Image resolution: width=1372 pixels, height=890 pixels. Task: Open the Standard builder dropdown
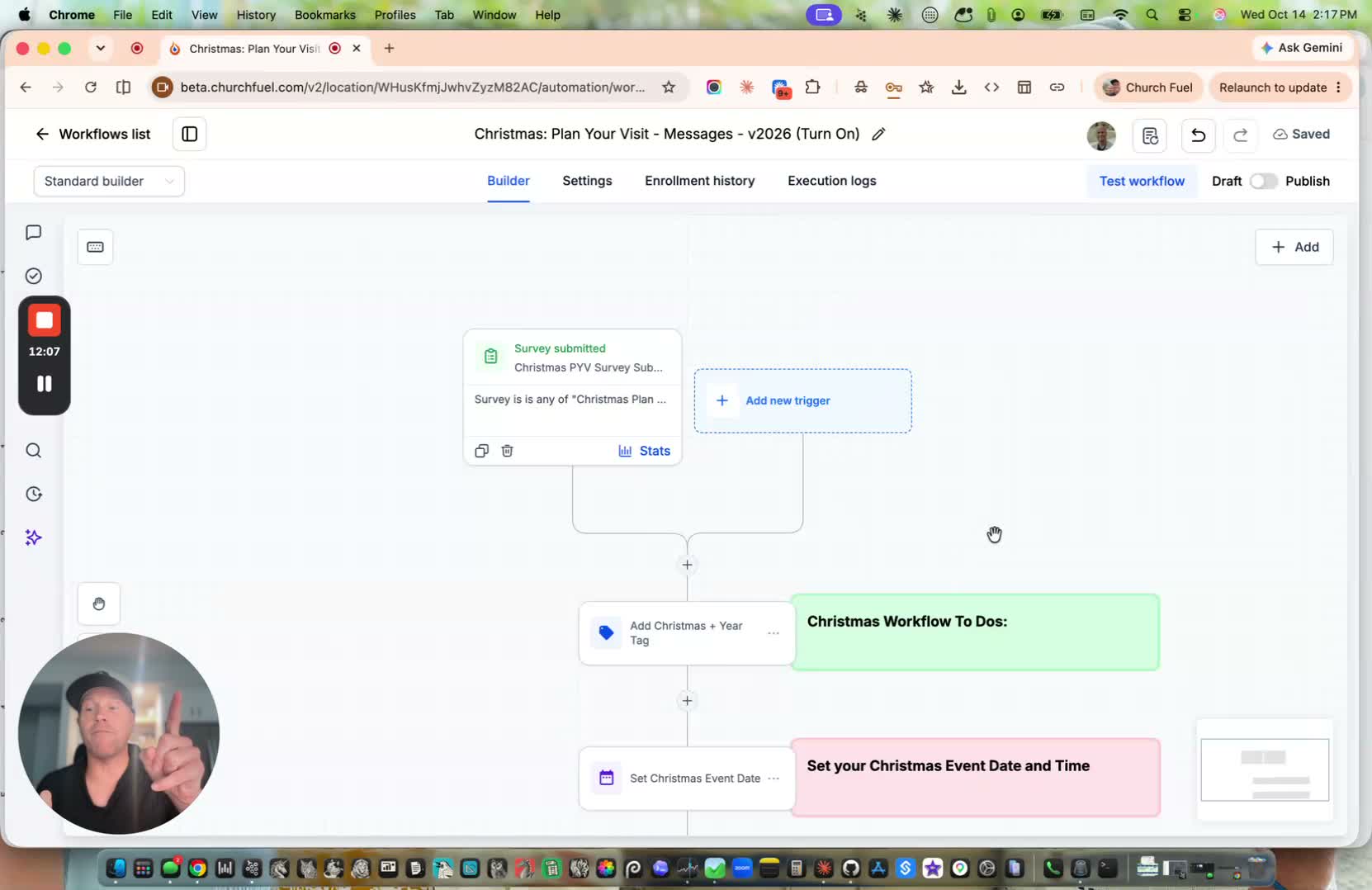pyautogui.click(x=109, y=181)
